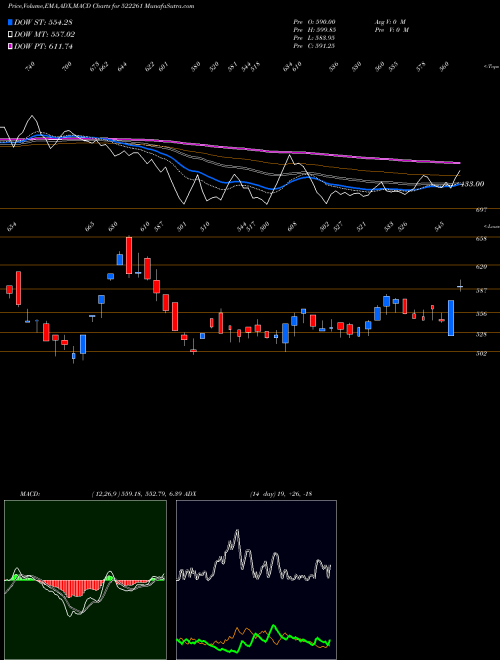The width and height of the screenshot is (500, 660).
Task: Click the chart title mentioning MunafaSutra.com
Action: coord(101,7)
